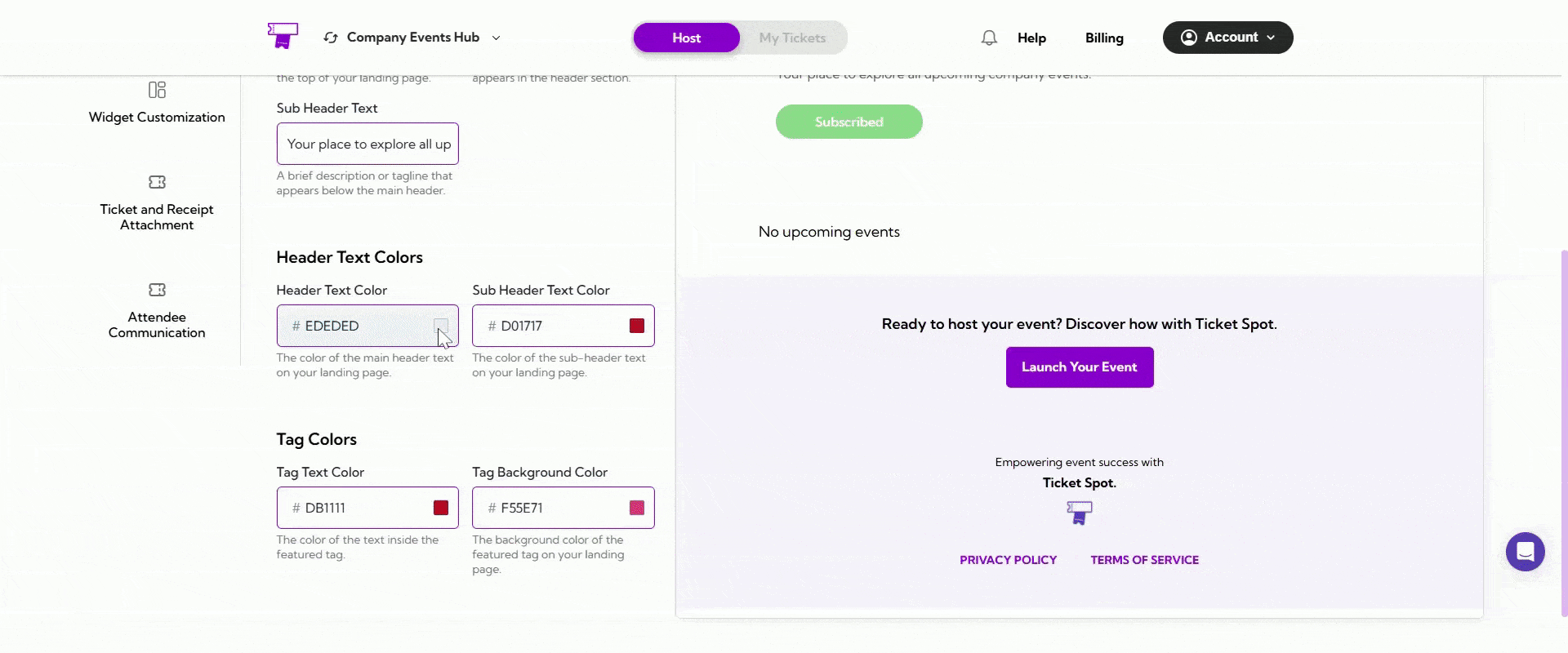Screen dimensions: 1568x653
Task: Click the Account user avatar icon
Action: point(1189,38)
